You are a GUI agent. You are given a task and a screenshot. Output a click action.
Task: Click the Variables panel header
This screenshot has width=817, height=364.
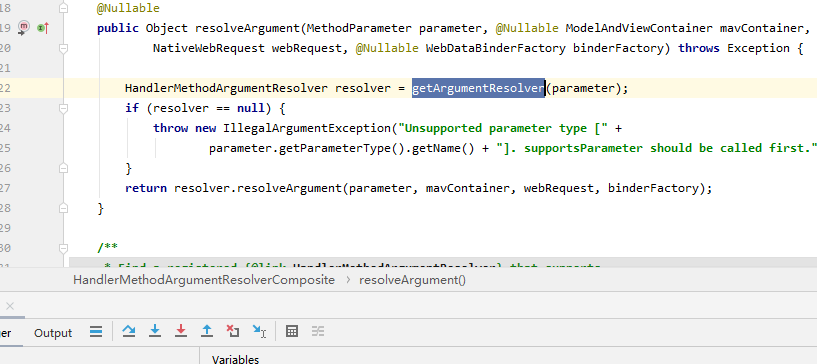[235, 359]
